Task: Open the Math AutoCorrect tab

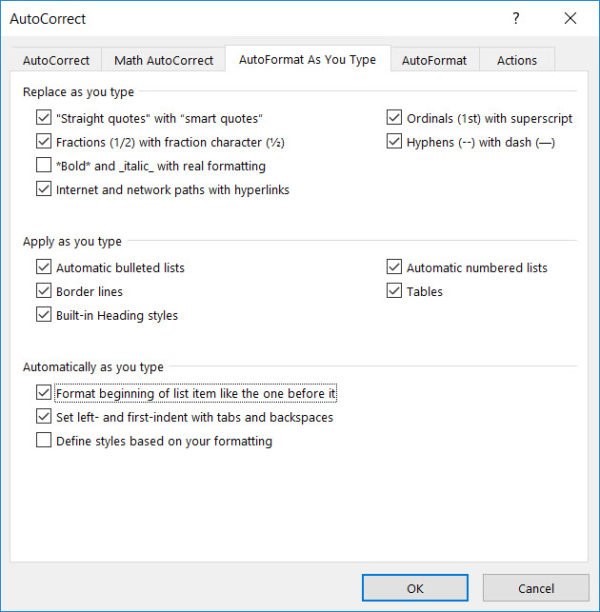Action: click(x=164, y=60)
